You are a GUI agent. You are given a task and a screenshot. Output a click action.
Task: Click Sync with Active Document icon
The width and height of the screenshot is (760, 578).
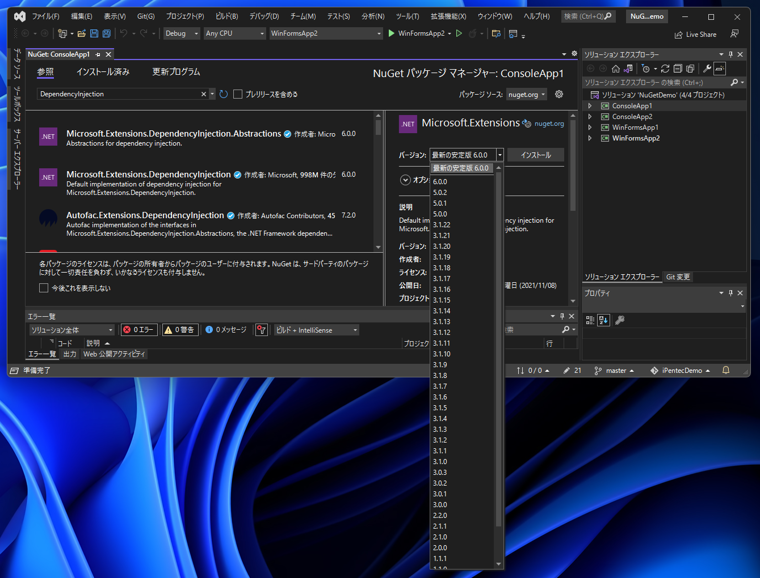665,68
